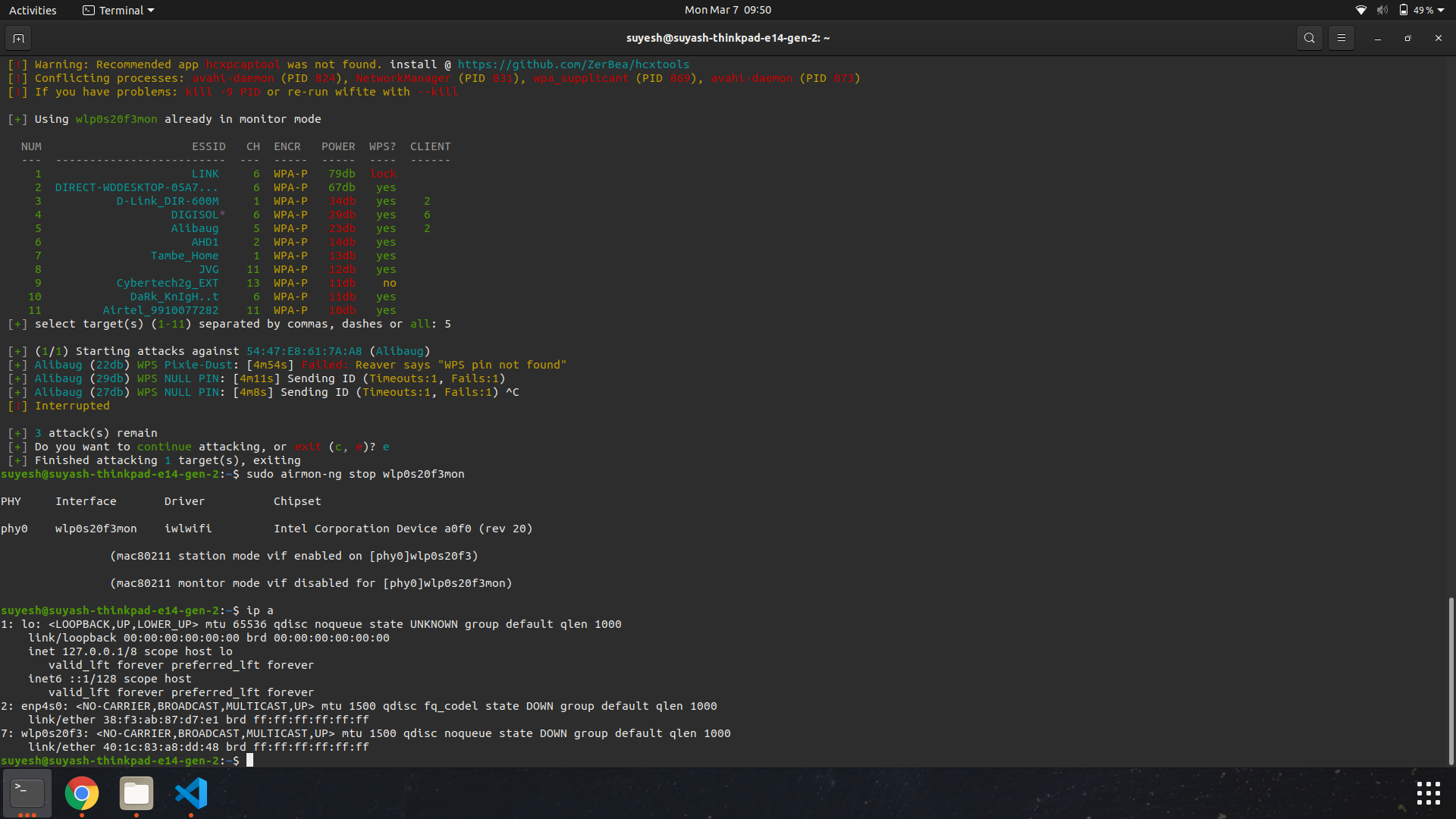Open the Activities overview
This screenshot has height=819, width=1456.
[33, 10]
